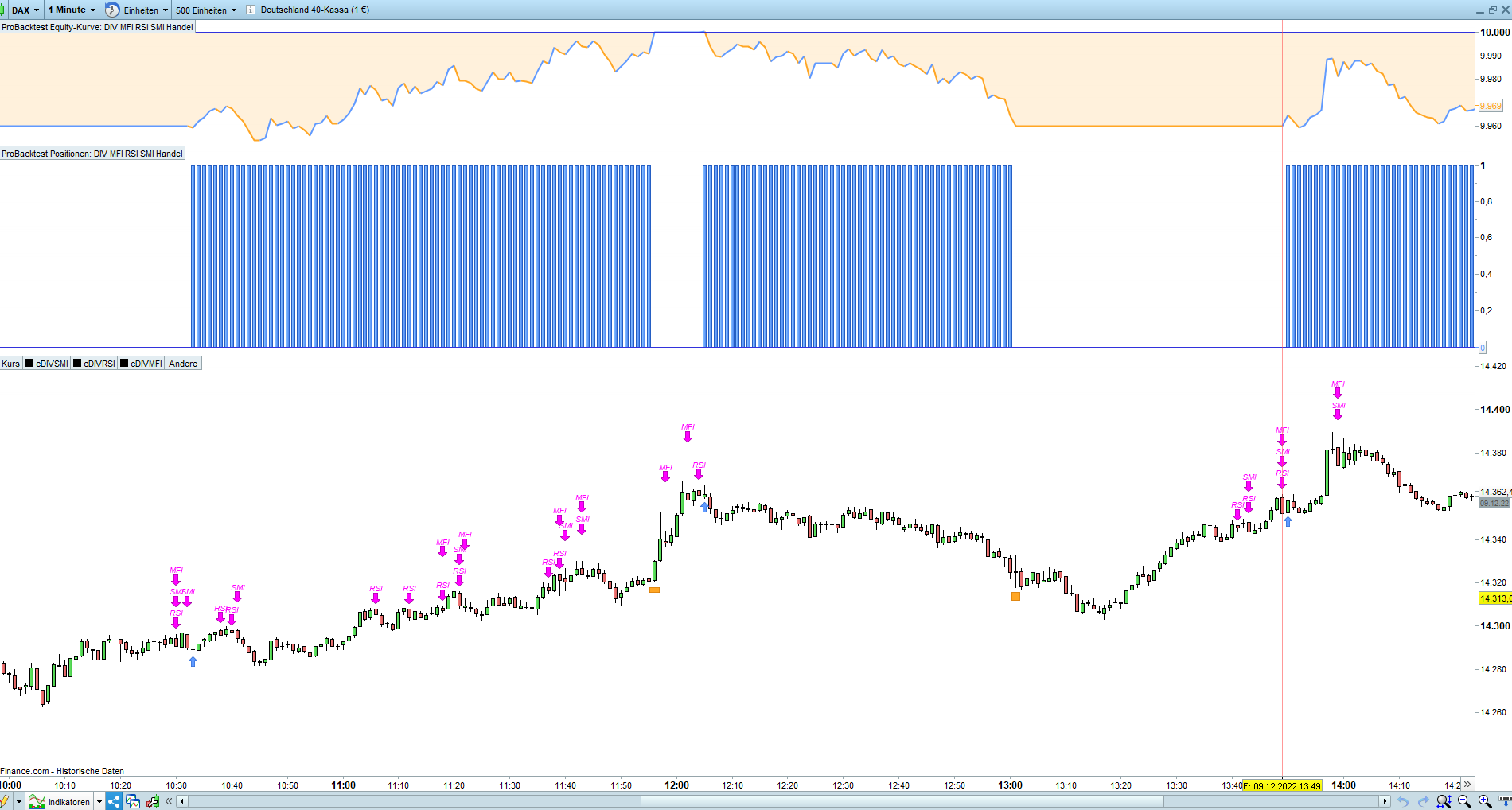1512x810 pixels.
Task: Click the zoom in magnifier icon
Action: 1485,801
